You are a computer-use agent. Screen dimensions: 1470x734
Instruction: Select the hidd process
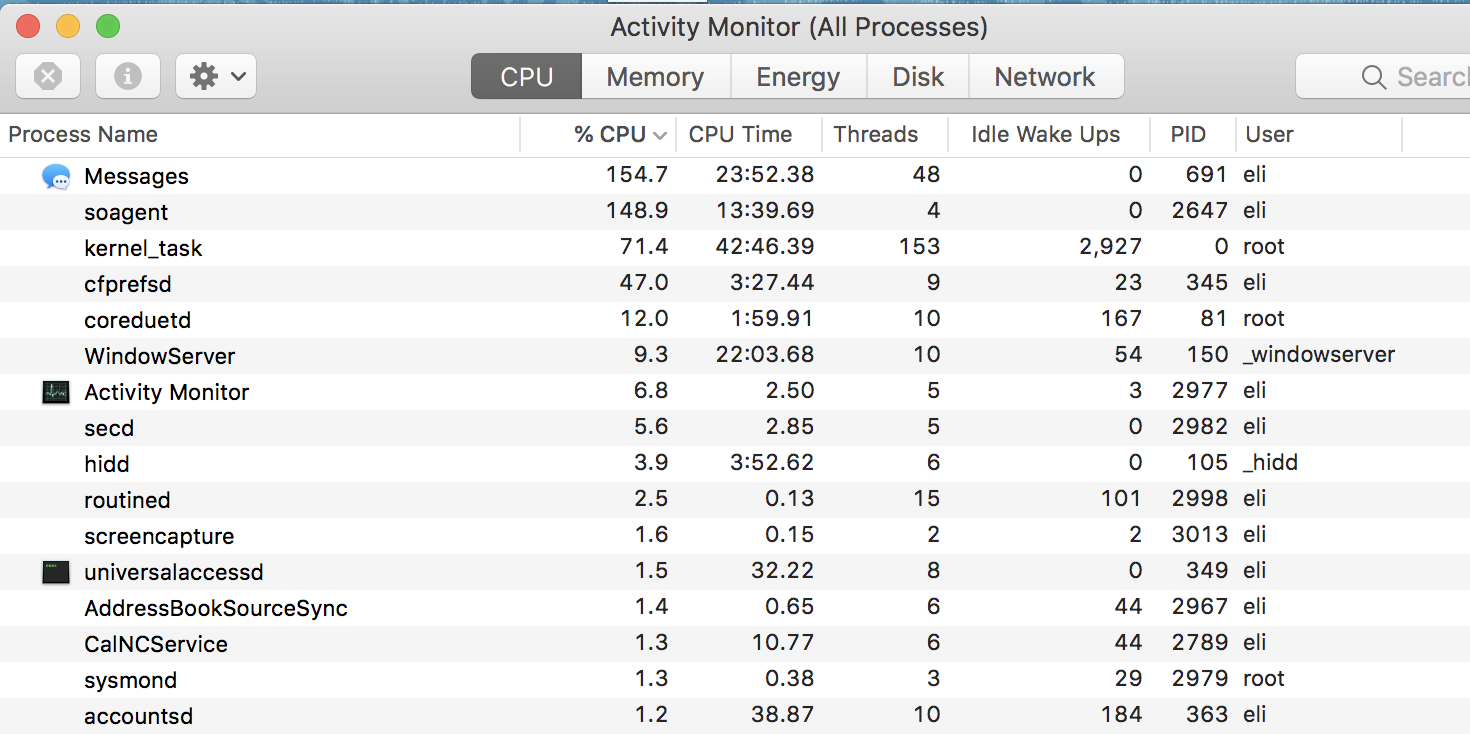click(x=107, y=464)
